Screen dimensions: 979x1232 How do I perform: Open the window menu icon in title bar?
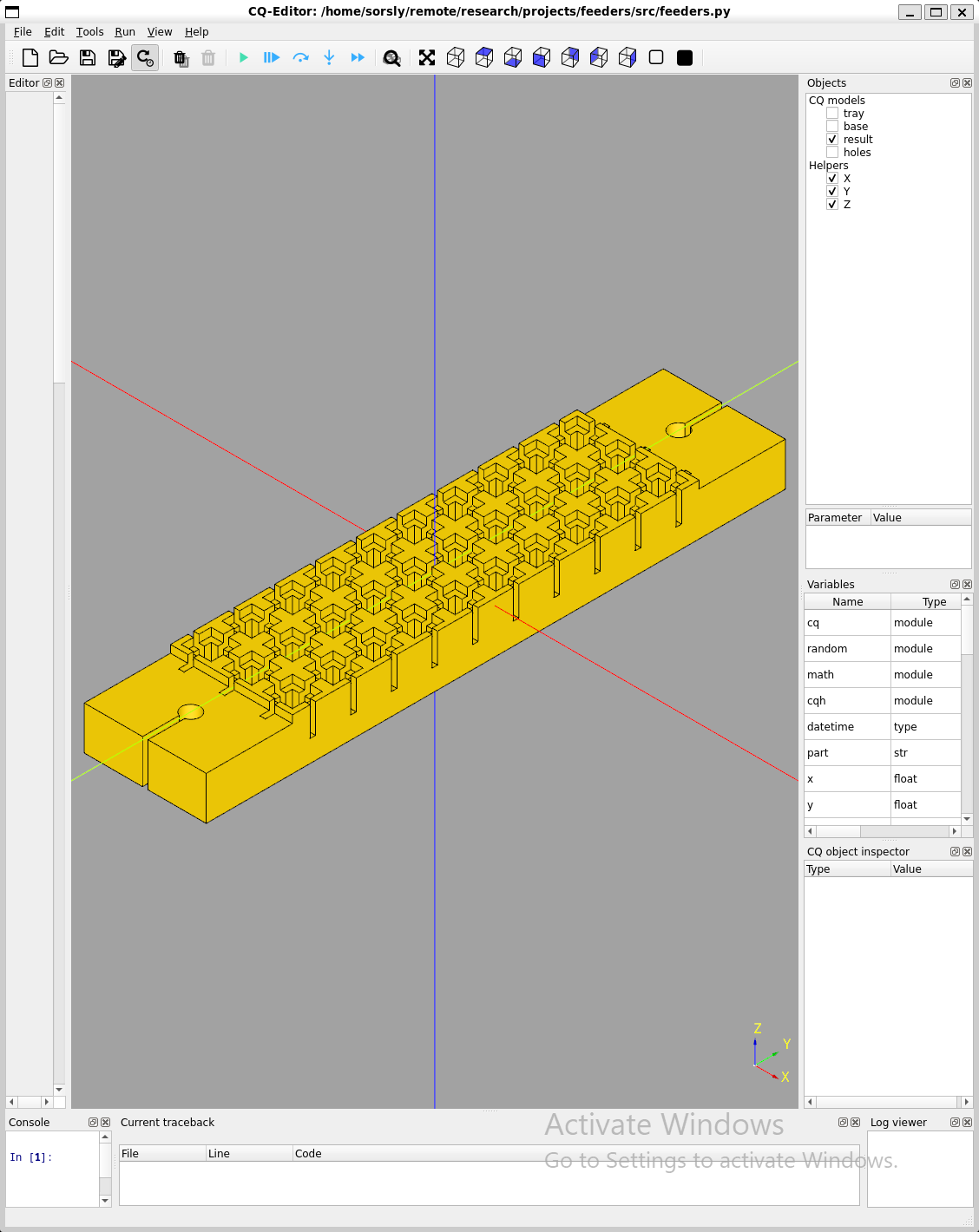click(x=12, y=12)
